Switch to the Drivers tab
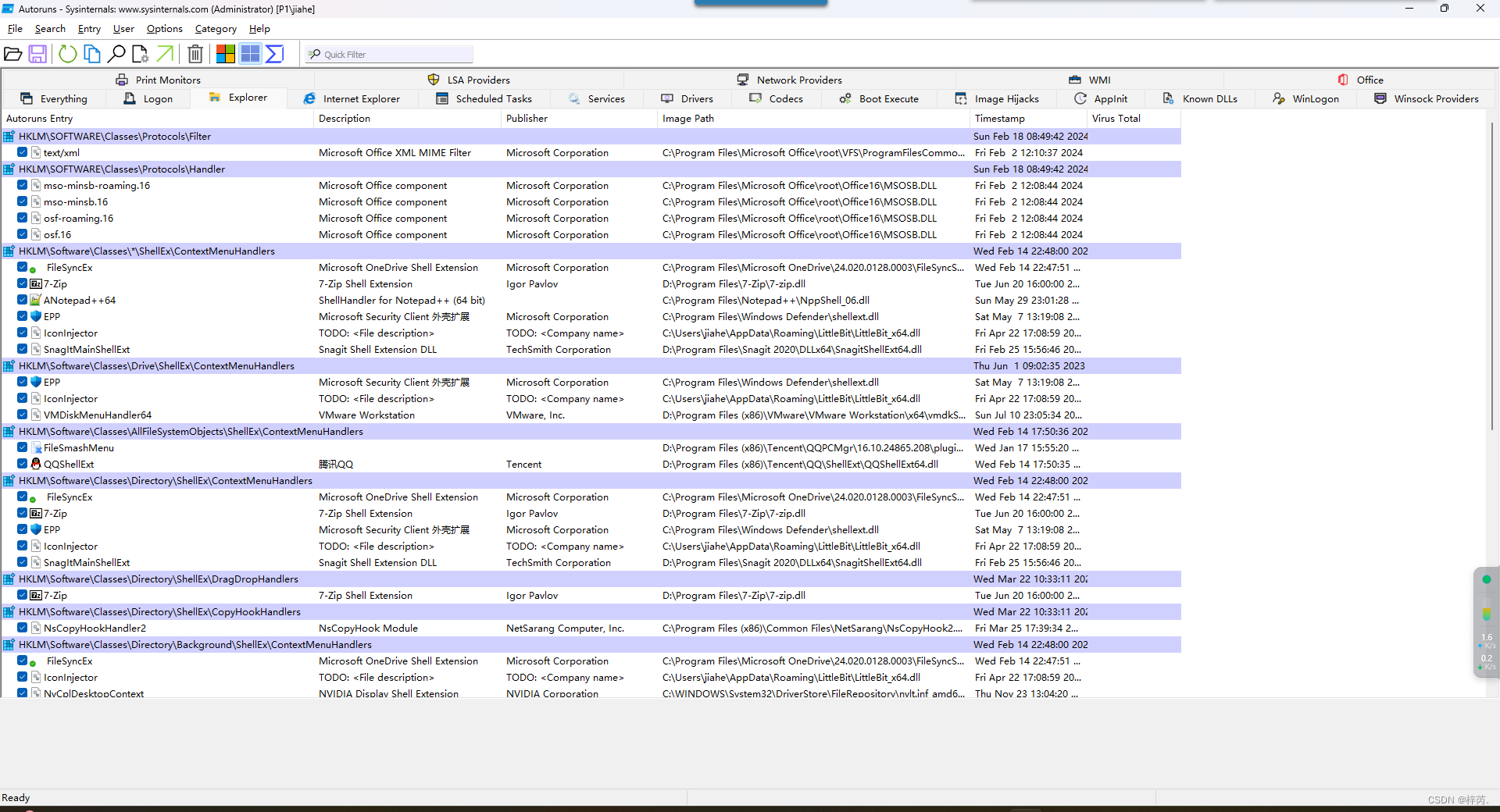This screenshot has width=1500, height=812. pos(687,98)
